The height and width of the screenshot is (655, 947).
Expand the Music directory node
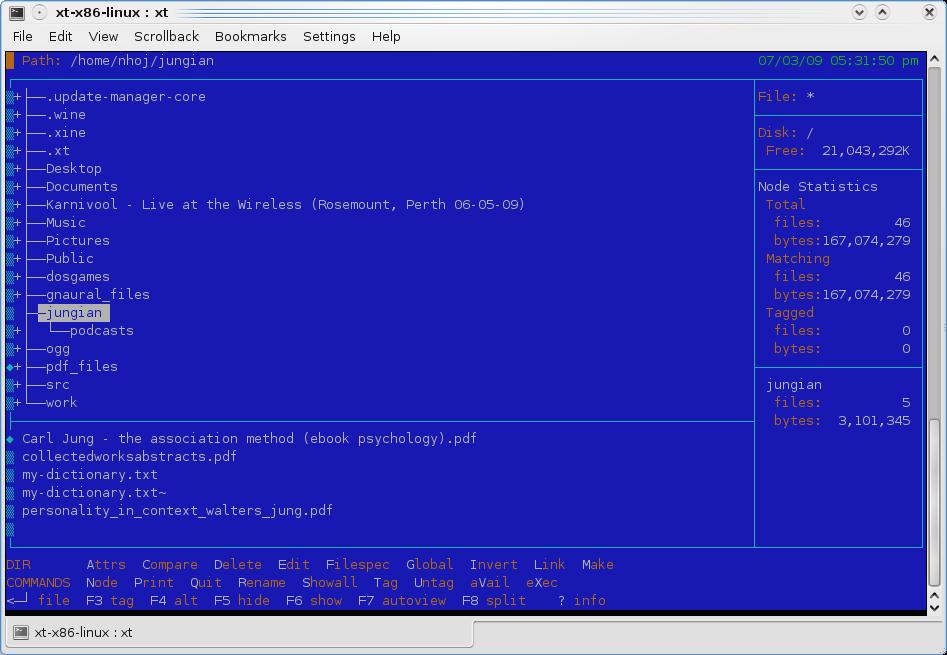[18, 223]
